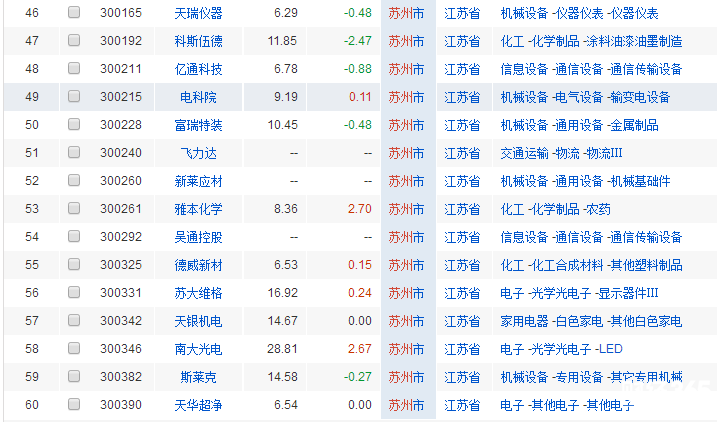Viewport: 717px width, 422px height.
Task: Open stock link 科斯伍德
Action: point(198,41)
